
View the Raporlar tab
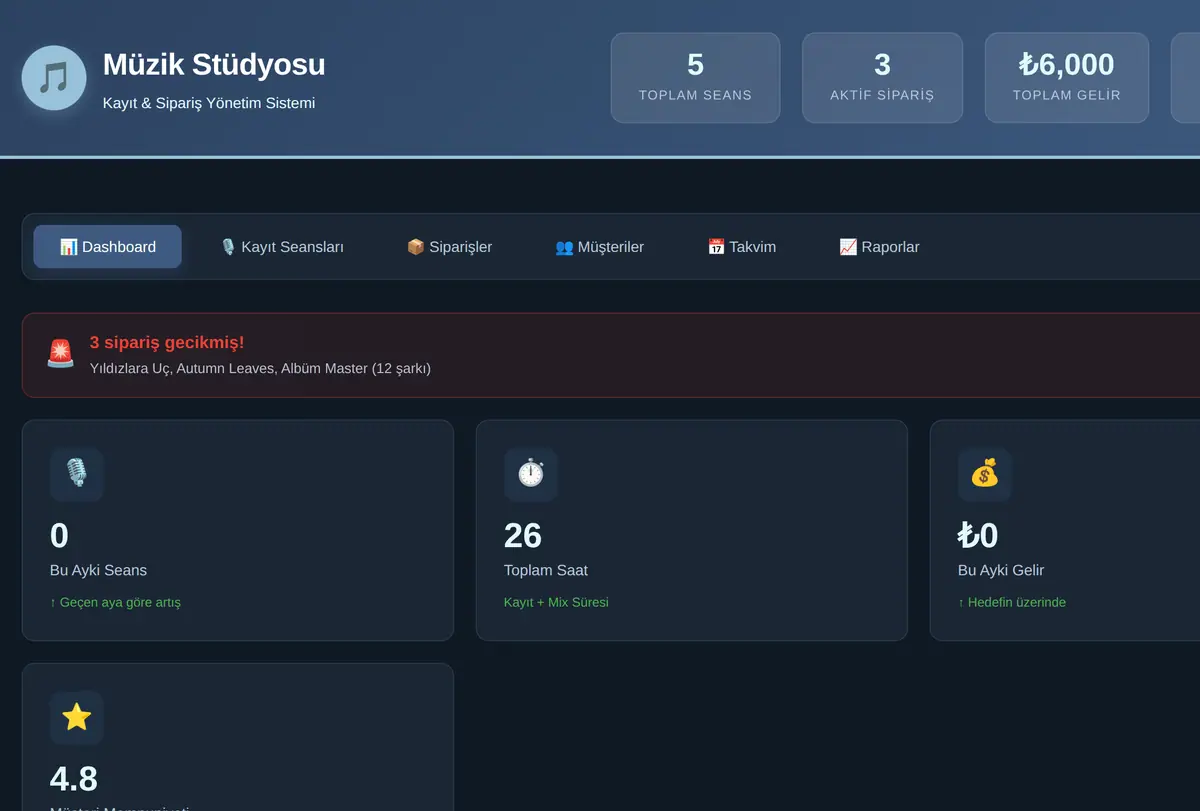point(879,247)
